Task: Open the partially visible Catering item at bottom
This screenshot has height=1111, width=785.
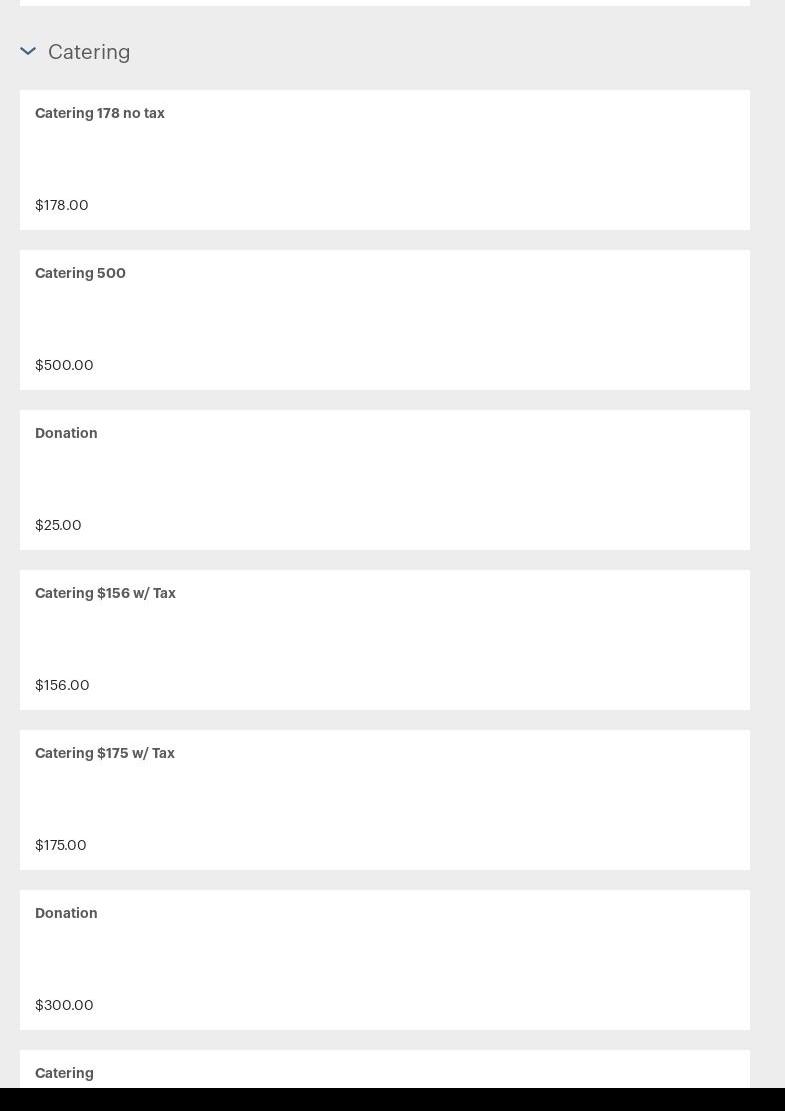Action: 64,1073
